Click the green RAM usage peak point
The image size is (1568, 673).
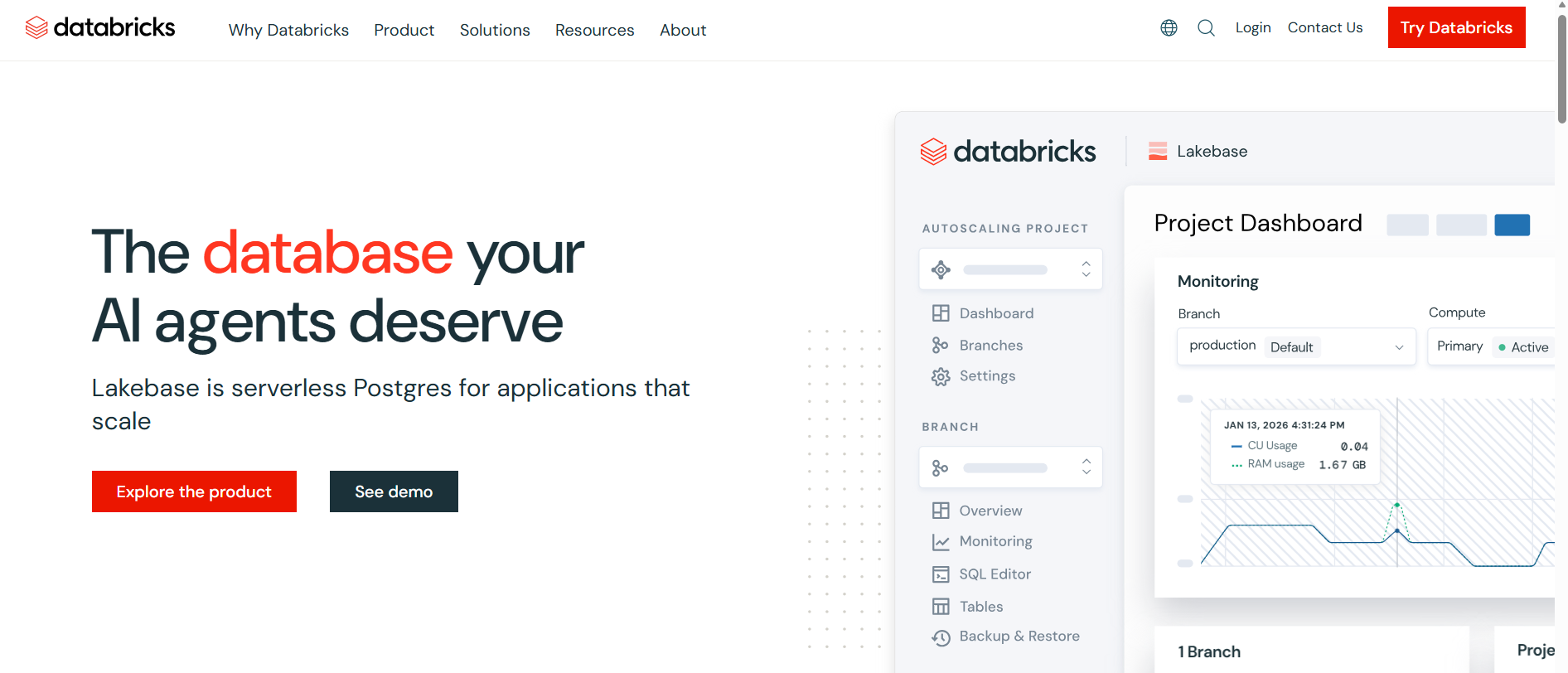(1396, 505)
